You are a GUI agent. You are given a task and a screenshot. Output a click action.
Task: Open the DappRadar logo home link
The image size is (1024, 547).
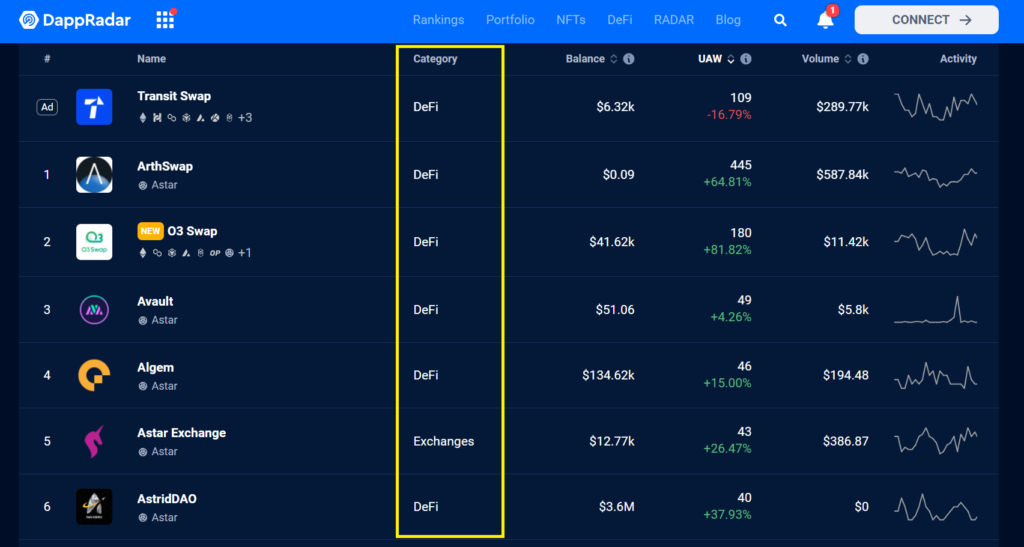point(74,20)
